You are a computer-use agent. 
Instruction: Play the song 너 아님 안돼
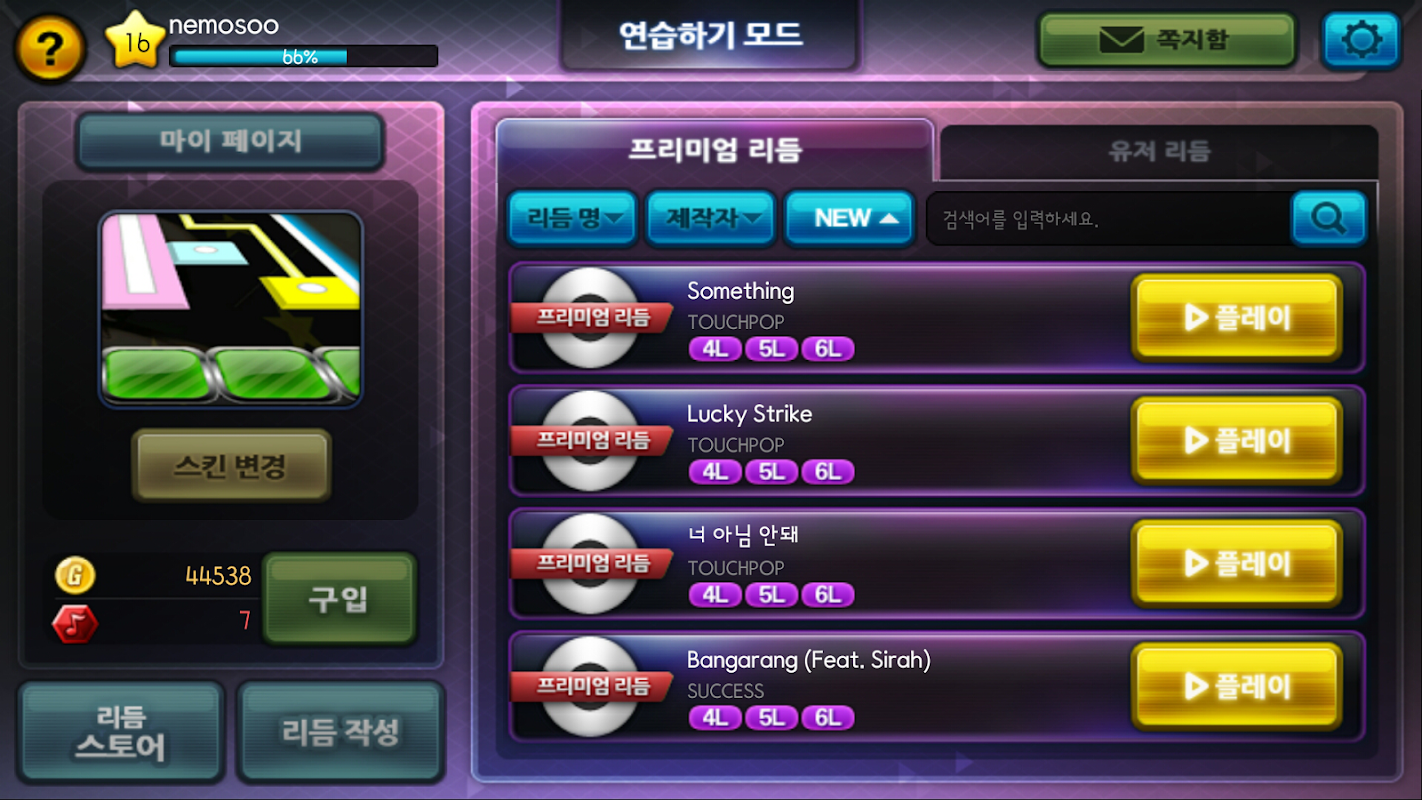point(1237,563)
